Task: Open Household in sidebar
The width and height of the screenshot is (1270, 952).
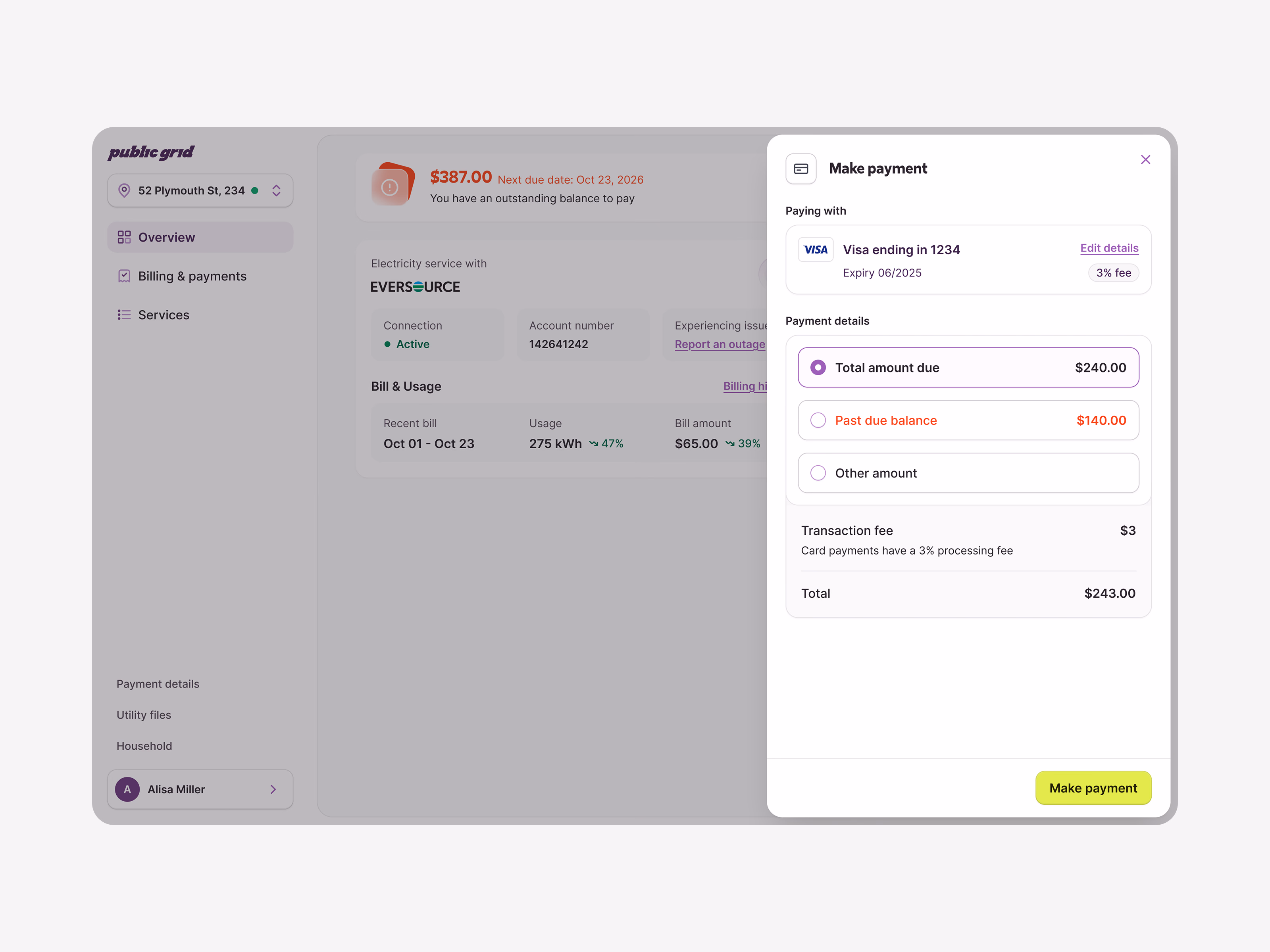Action: (144, 746)
